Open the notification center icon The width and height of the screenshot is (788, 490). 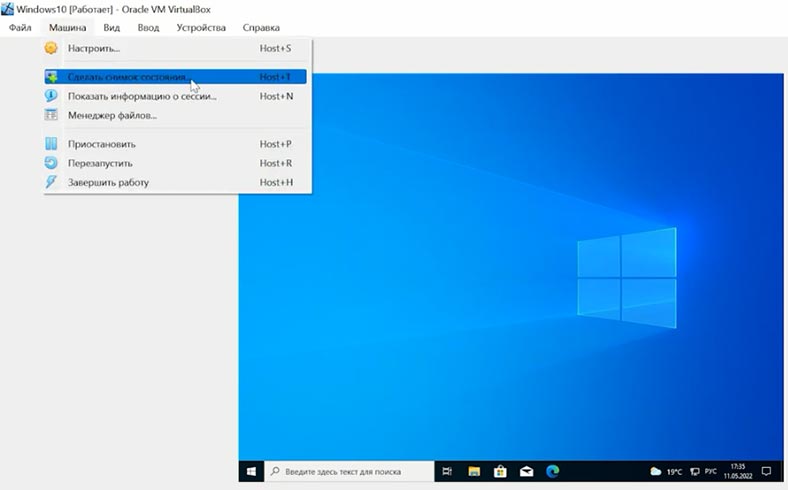click(x=766, y=471)
